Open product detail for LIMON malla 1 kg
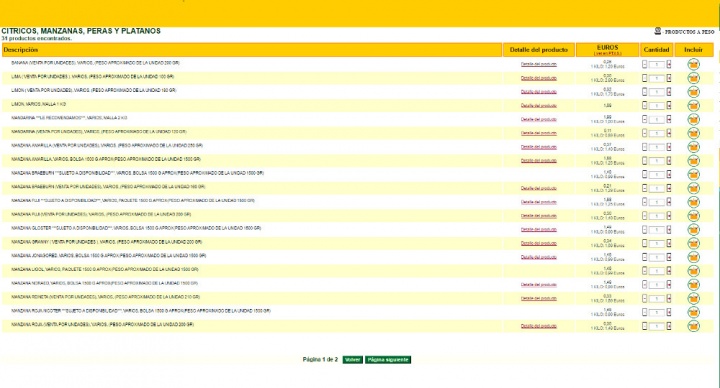Image resolution: width=720 pixels, height=388 pixels. (539, 106)
